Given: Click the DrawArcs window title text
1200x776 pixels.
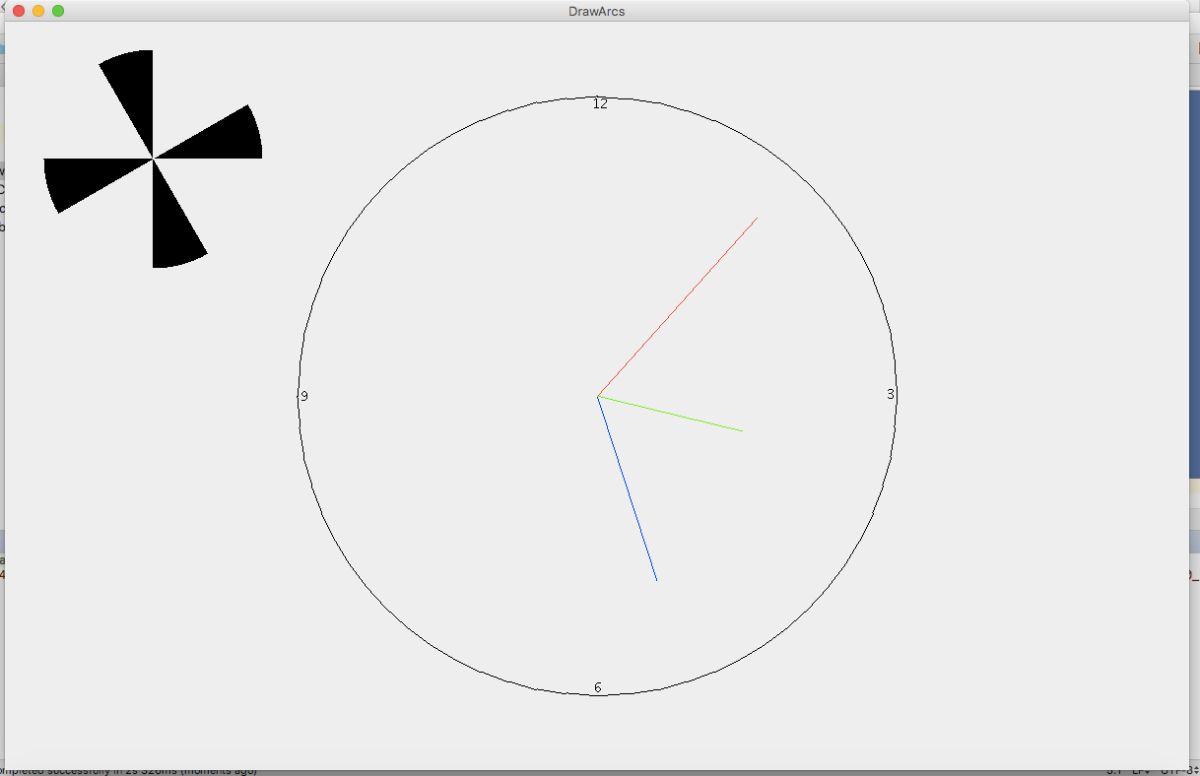Looking at the screenshot, I should (596, 11).
